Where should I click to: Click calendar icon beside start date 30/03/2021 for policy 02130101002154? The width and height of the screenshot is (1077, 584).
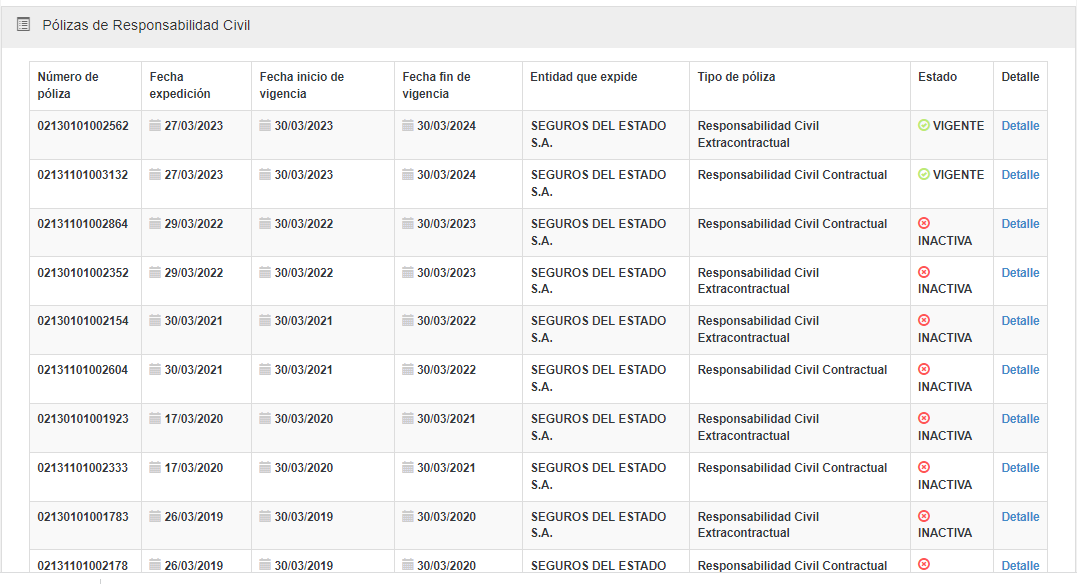click(265, 321)
